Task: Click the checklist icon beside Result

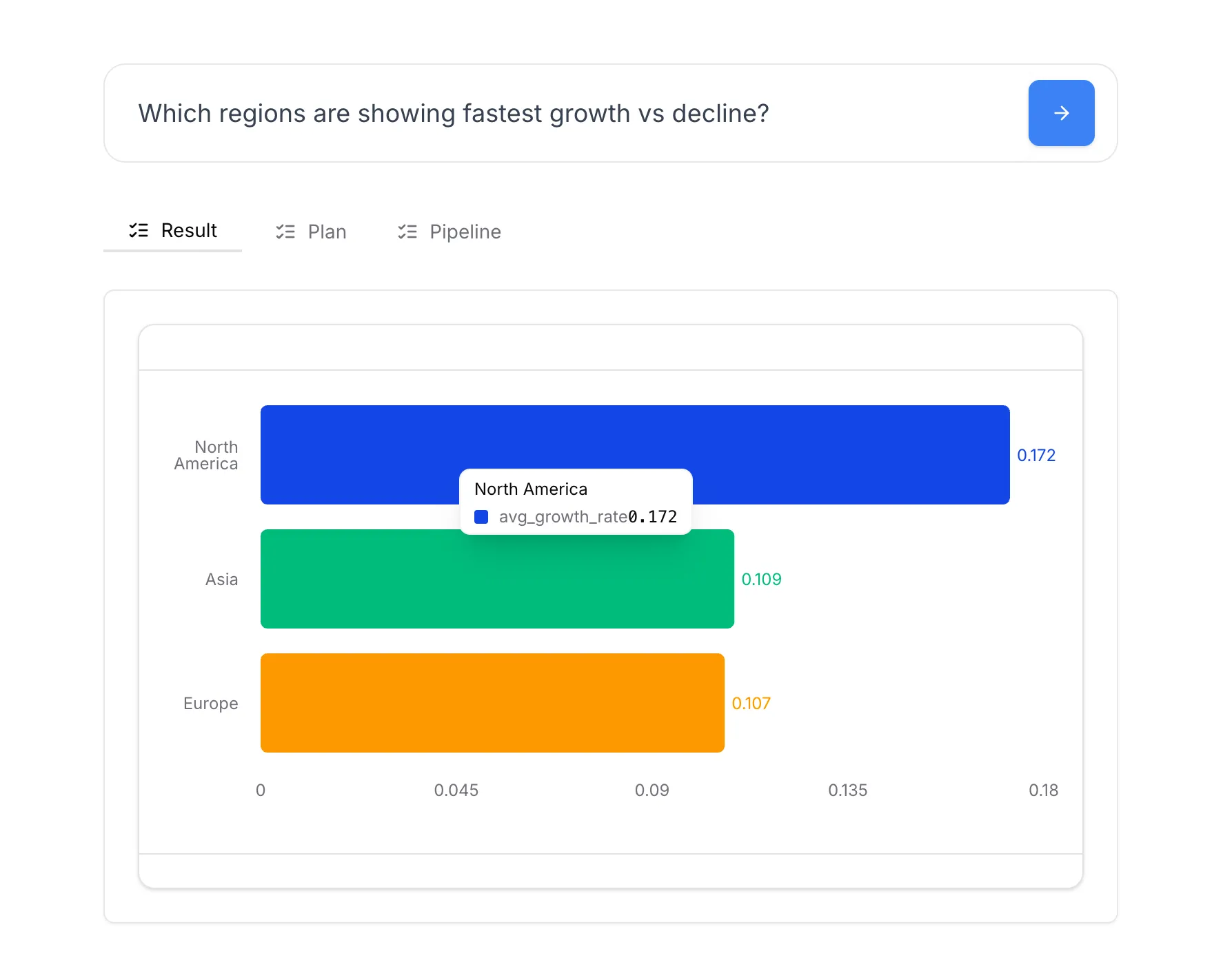Action: pos(139,231)
